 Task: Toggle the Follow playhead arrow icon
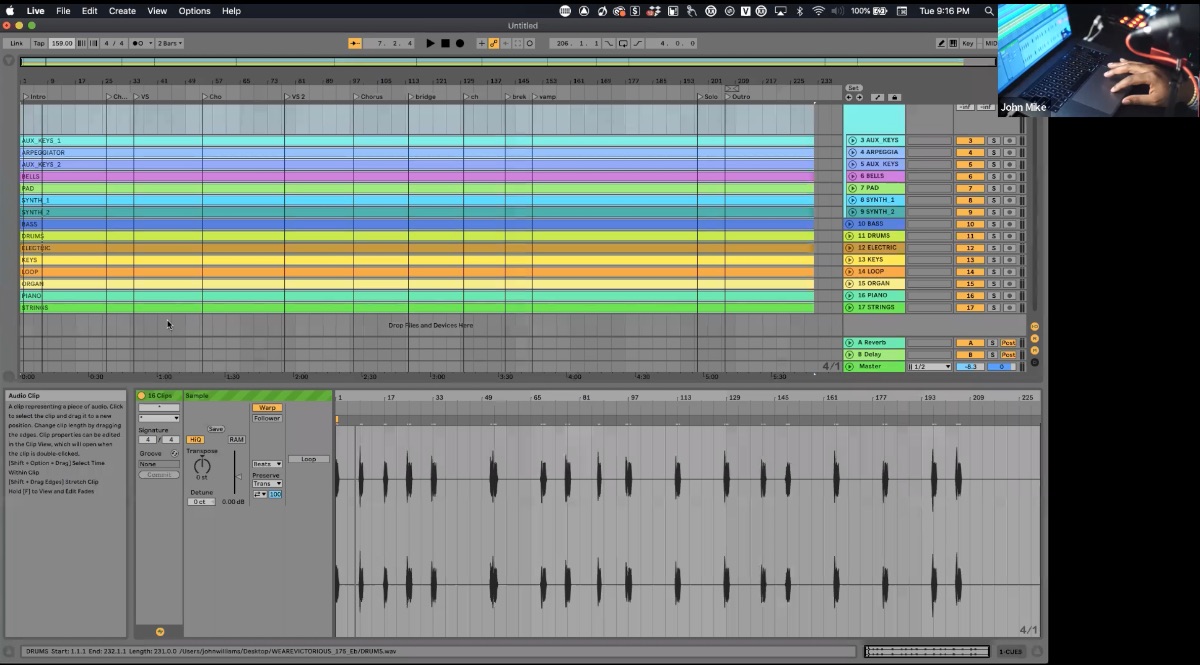(x=355, y=43)
